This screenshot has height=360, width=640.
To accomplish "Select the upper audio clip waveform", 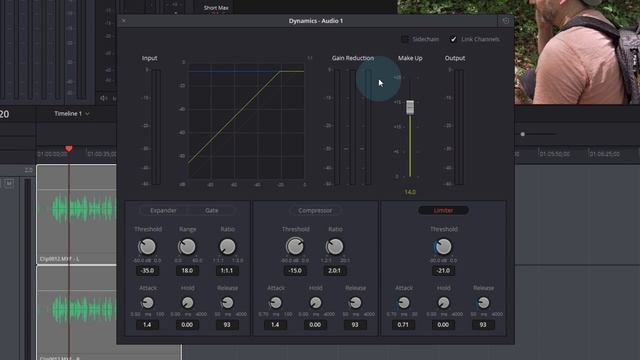I will (82, 208).
